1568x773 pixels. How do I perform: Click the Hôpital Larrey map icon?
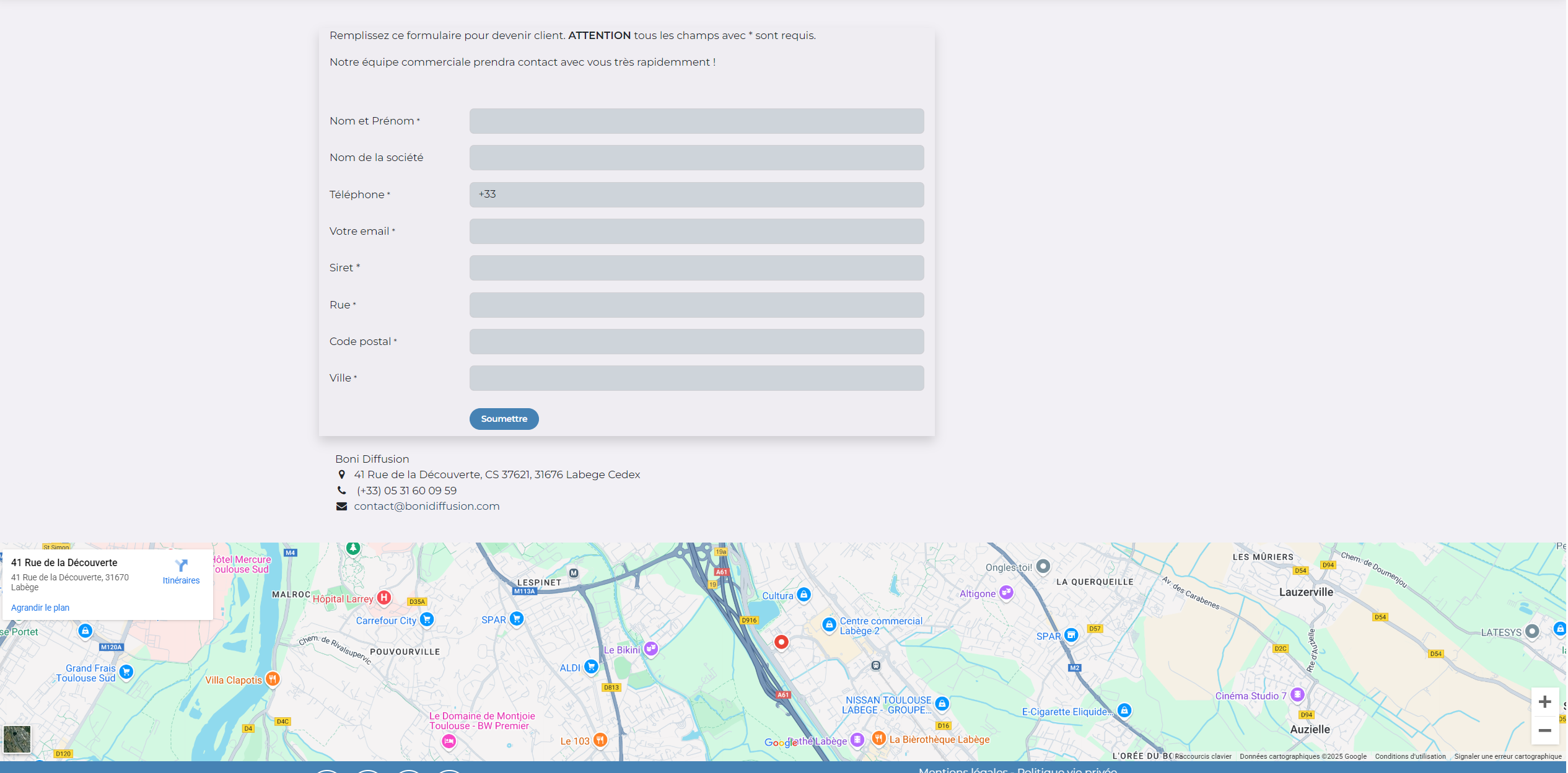(384, 598)
